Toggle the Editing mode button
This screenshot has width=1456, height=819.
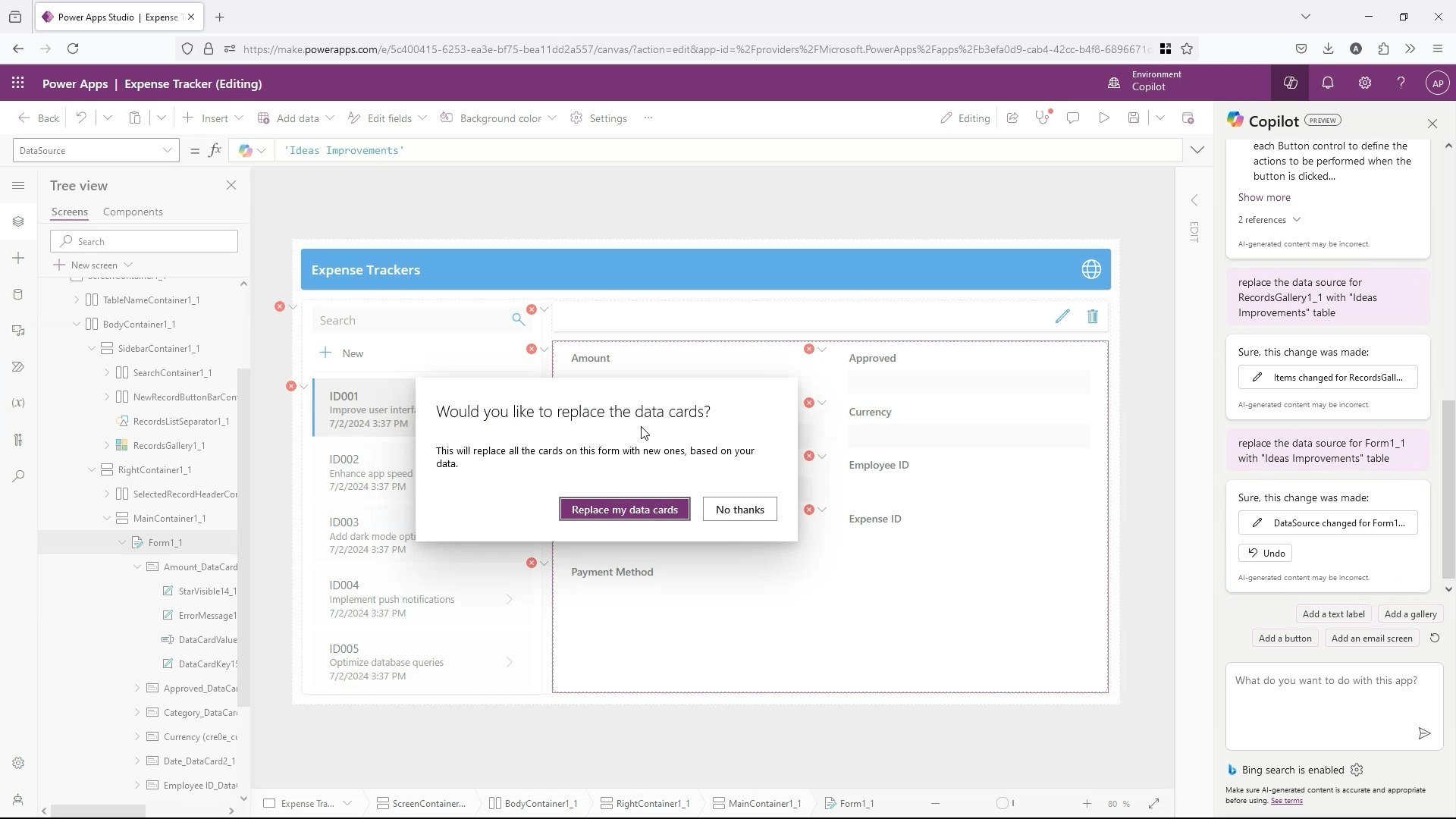pos(965,118)
